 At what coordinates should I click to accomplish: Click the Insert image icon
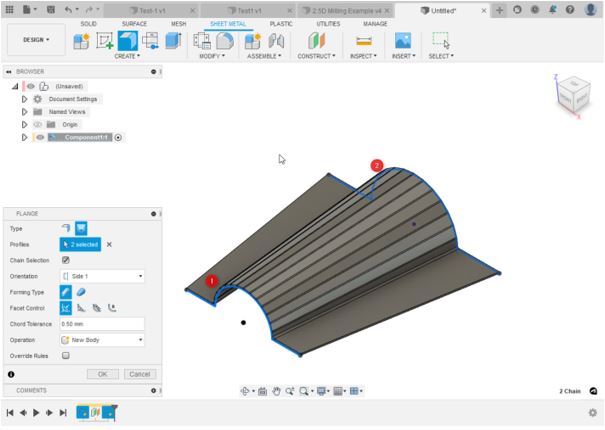[403, 41]
